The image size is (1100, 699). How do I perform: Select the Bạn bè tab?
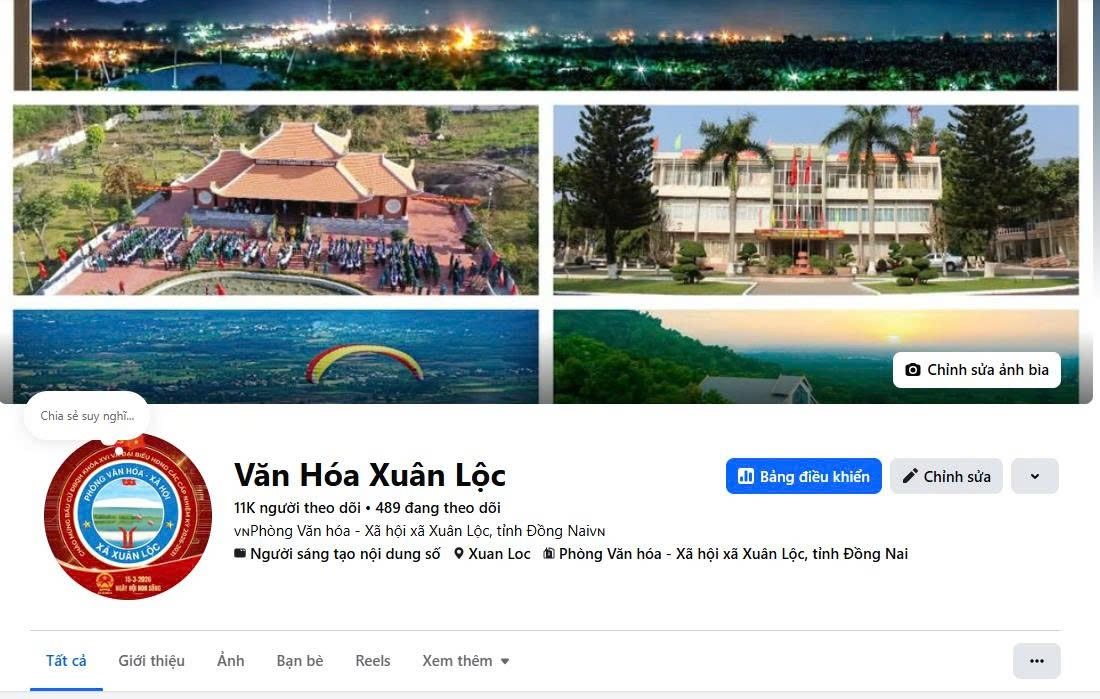click(x=300, y=661)
